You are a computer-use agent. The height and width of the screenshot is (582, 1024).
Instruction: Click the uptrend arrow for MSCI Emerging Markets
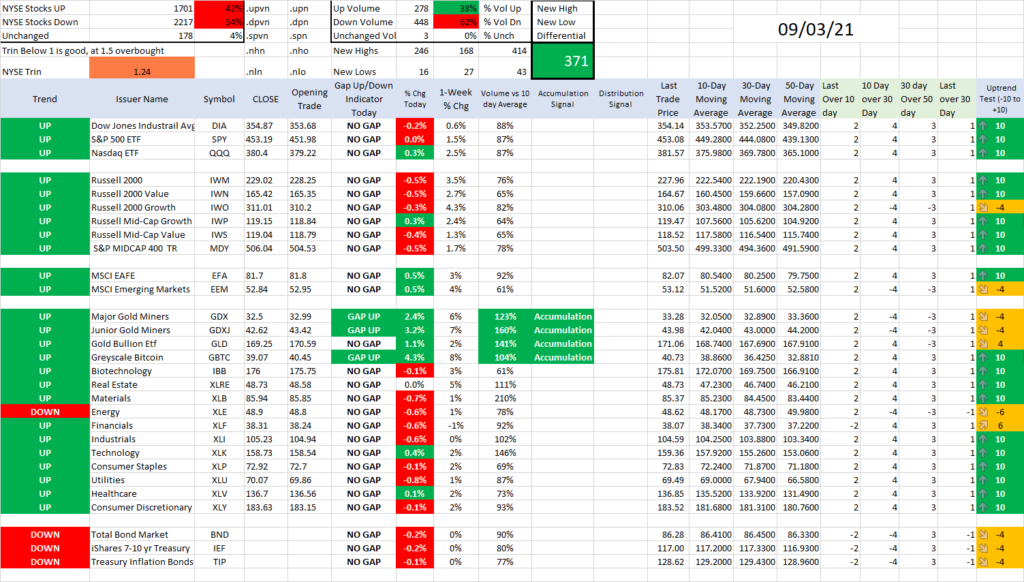coord(985,289)
